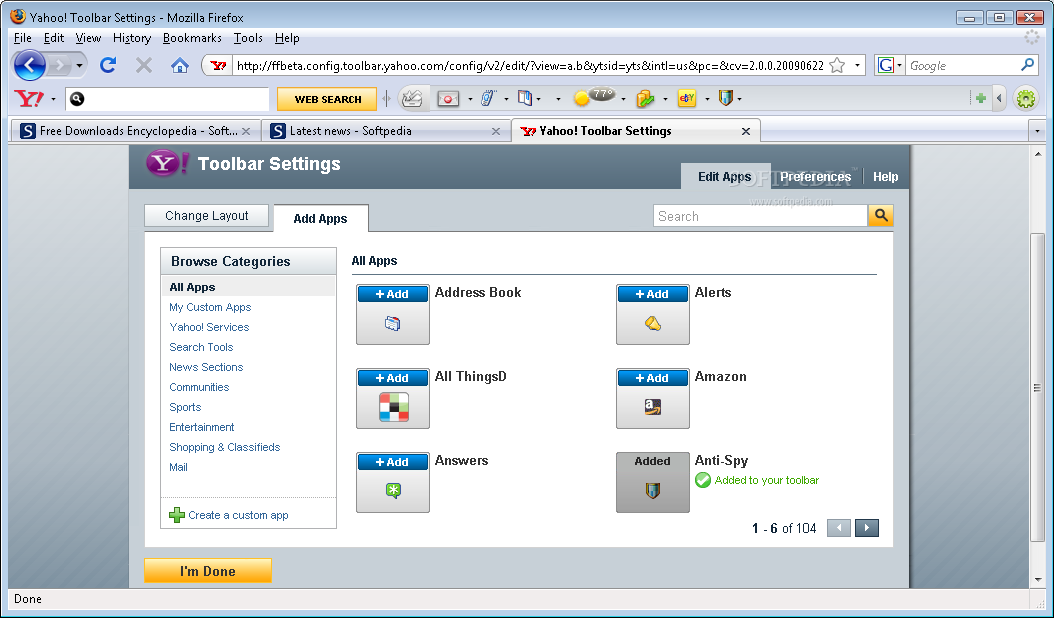
Task: Reload the current page
Action: (x=108, y=65)
